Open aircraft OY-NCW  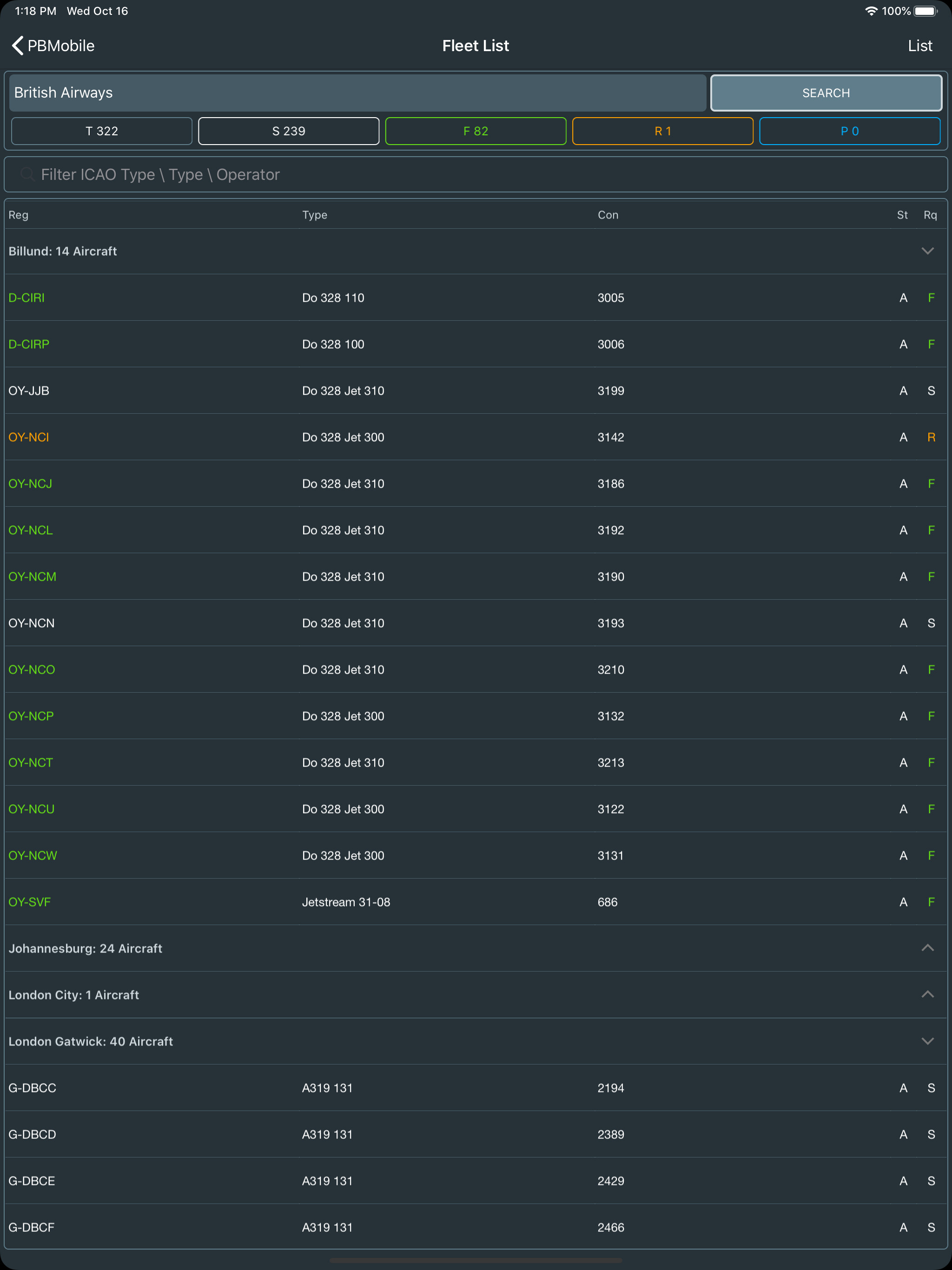476,856
